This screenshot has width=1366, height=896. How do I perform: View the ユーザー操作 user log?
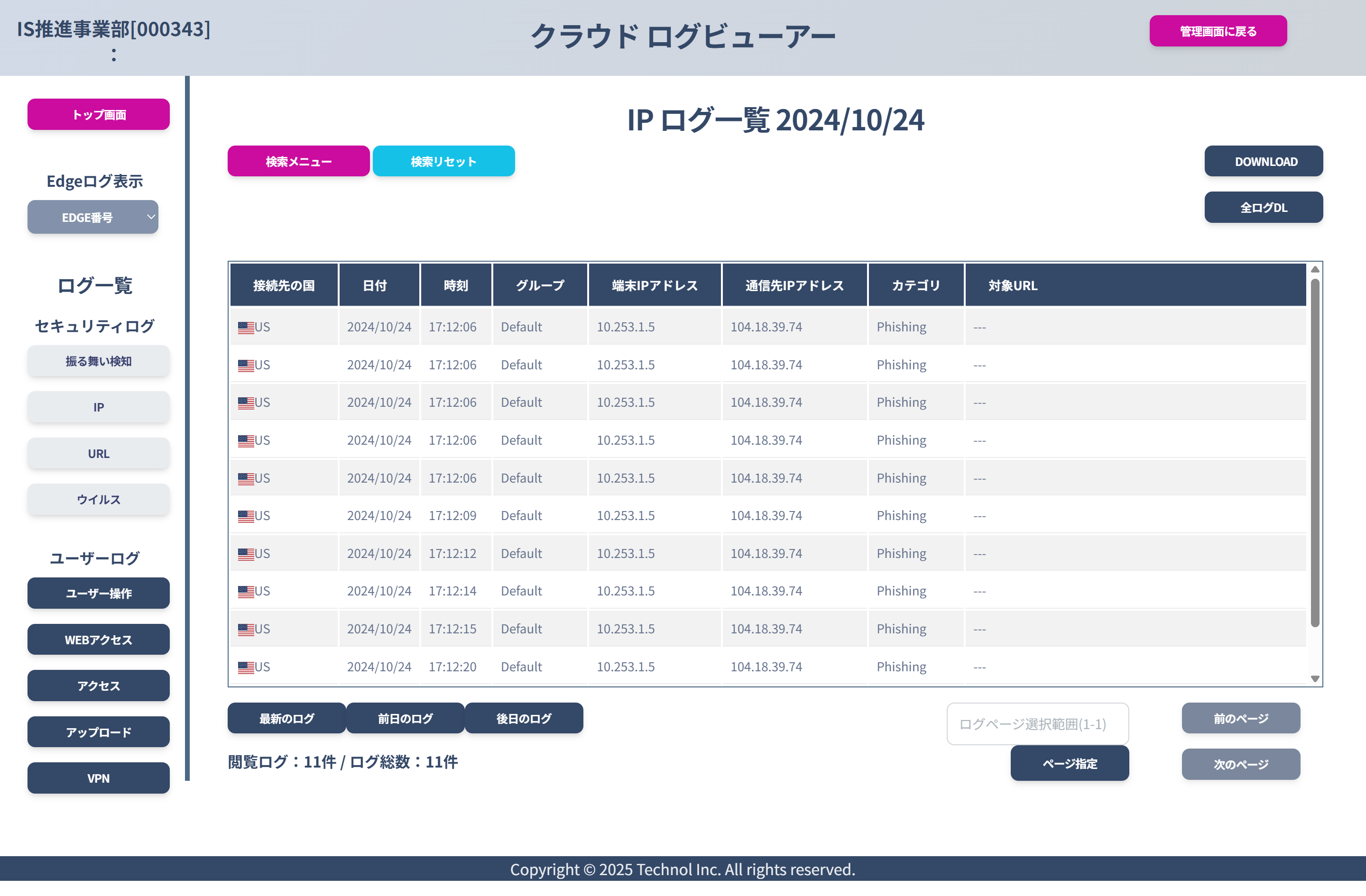(x=98, y=593)
